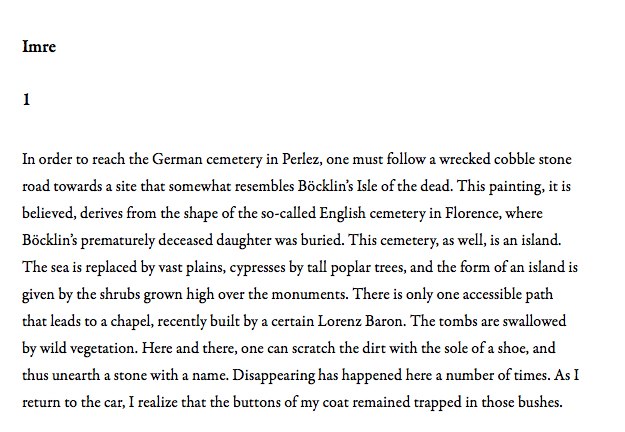The image size is (625, 432).
Task: Click the word "English" before cemetery
Action: (x=342, y=213)
